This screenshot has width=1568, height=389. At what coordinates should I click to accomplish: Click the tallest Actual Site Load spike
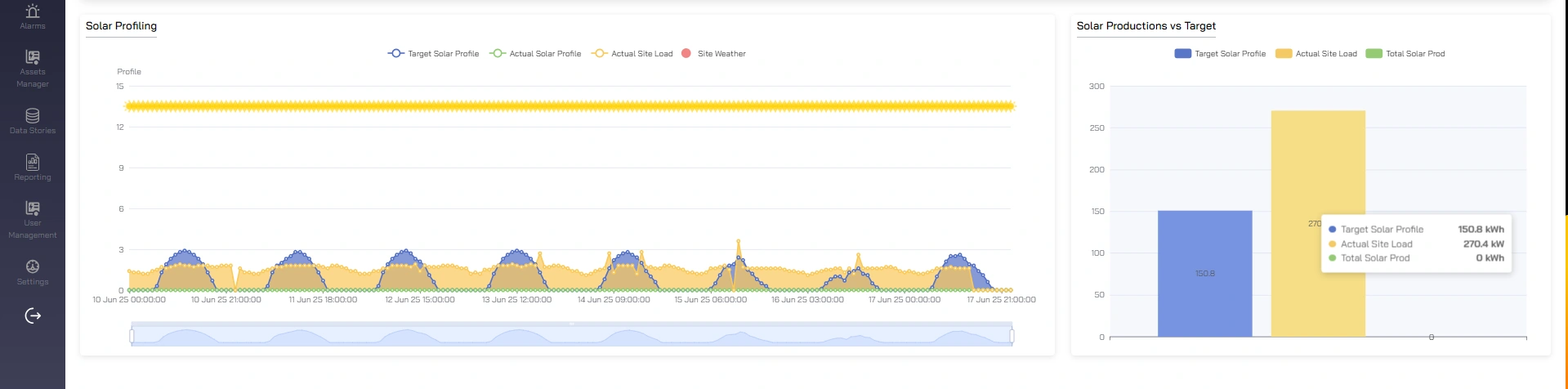click(739, 242)
